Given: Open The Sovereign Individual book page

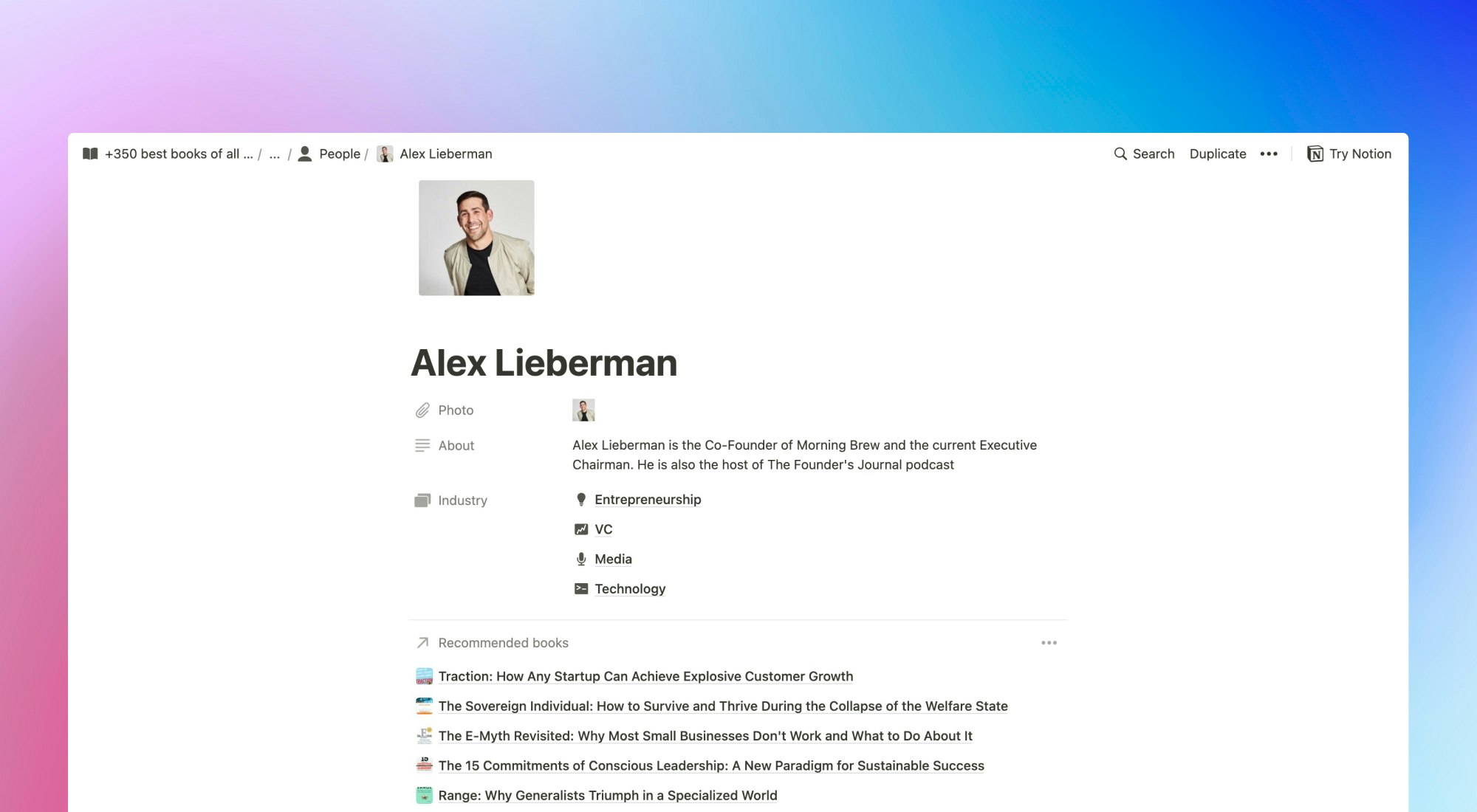Looking at the screenshot, I should [x=723, y=706].
